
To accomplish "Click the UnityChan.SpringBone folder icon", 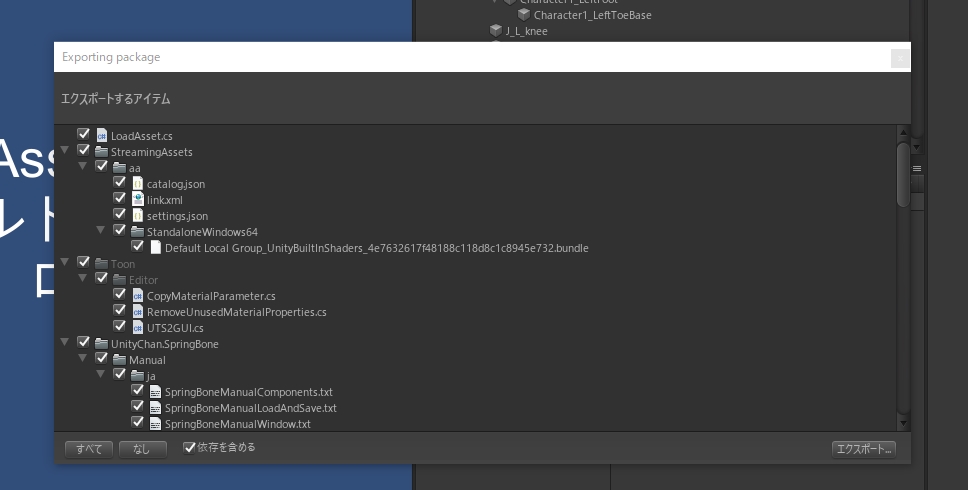I will tap(101, 344).
